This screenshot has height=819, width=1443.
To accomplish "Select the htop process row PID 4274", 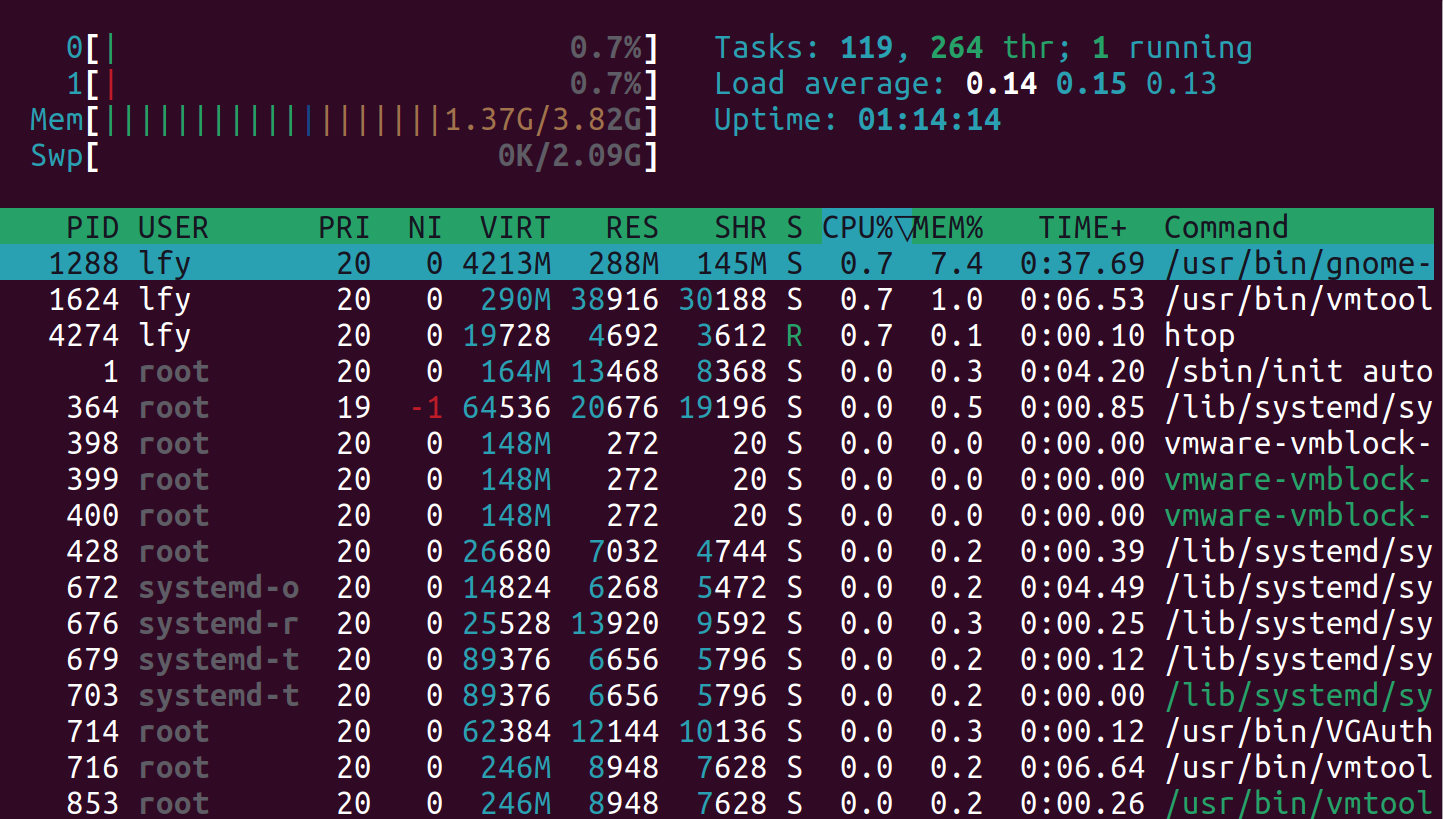I will point(717,335).
